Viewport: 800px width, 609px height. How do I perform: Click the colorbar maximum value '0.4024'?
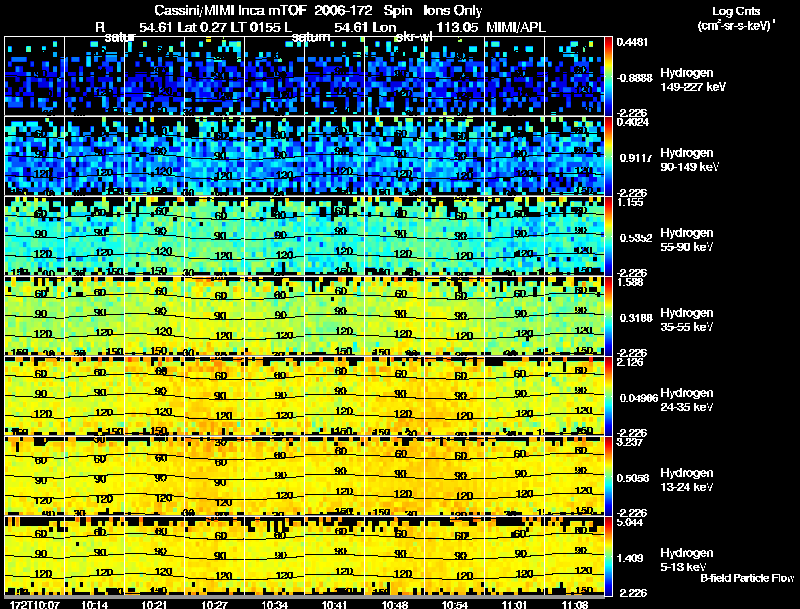pyautogui.click(x=632, y=122)
